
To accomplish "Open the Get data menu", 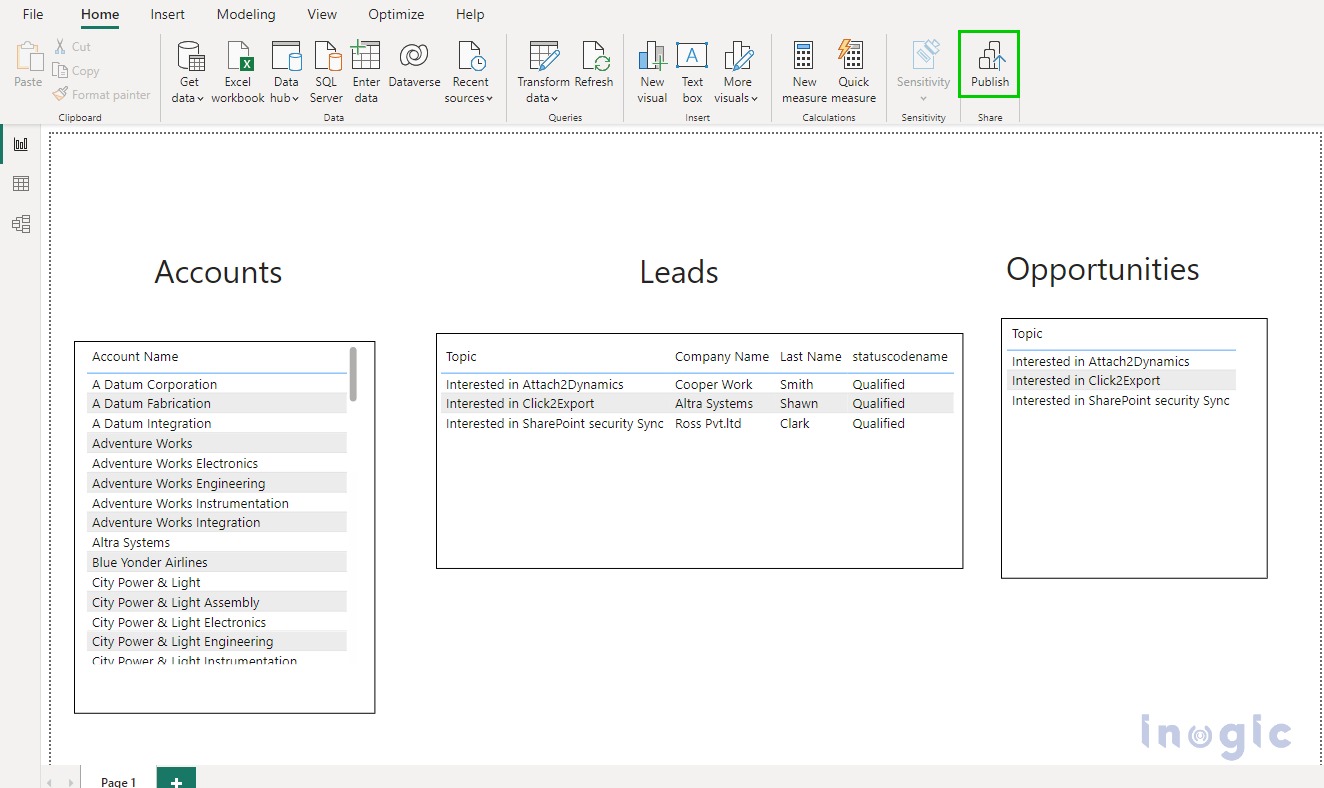I will coord(188,72).
